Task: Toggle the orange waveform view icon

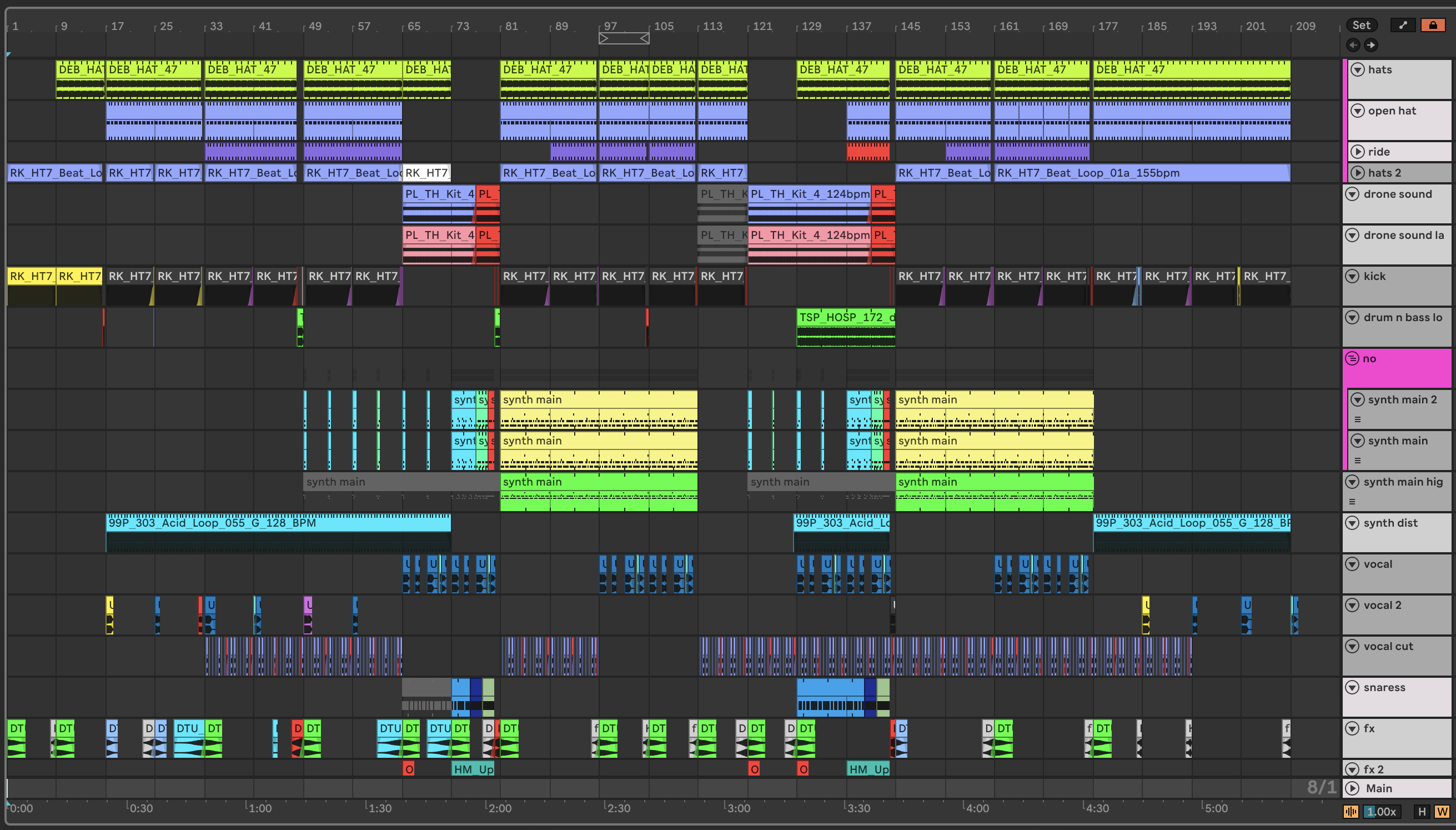Action: click(x=1350, y=811)
